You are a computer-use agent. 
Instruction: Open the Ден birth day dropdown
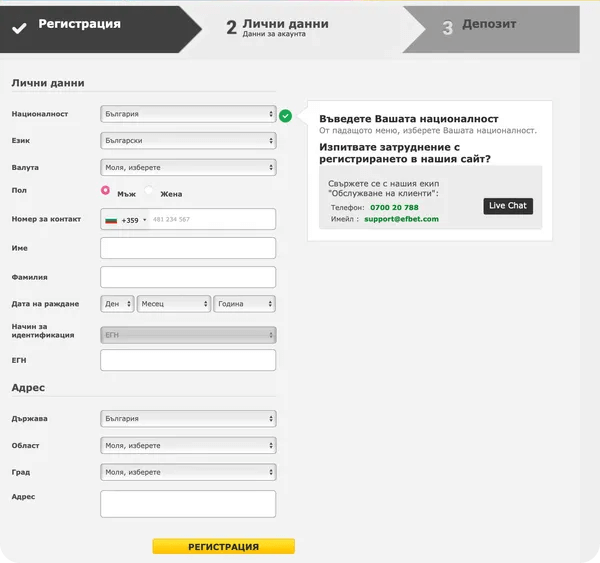point(117,304)
